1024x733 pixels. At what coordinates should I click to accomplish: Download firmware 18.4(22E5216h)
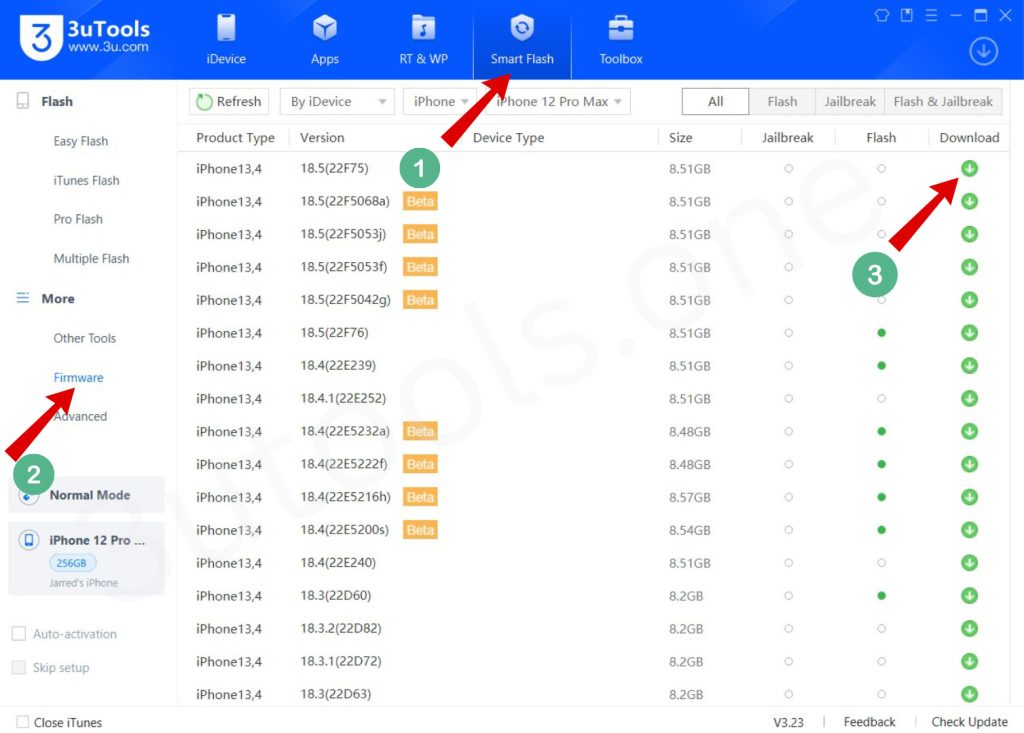[x=969, y=497]
